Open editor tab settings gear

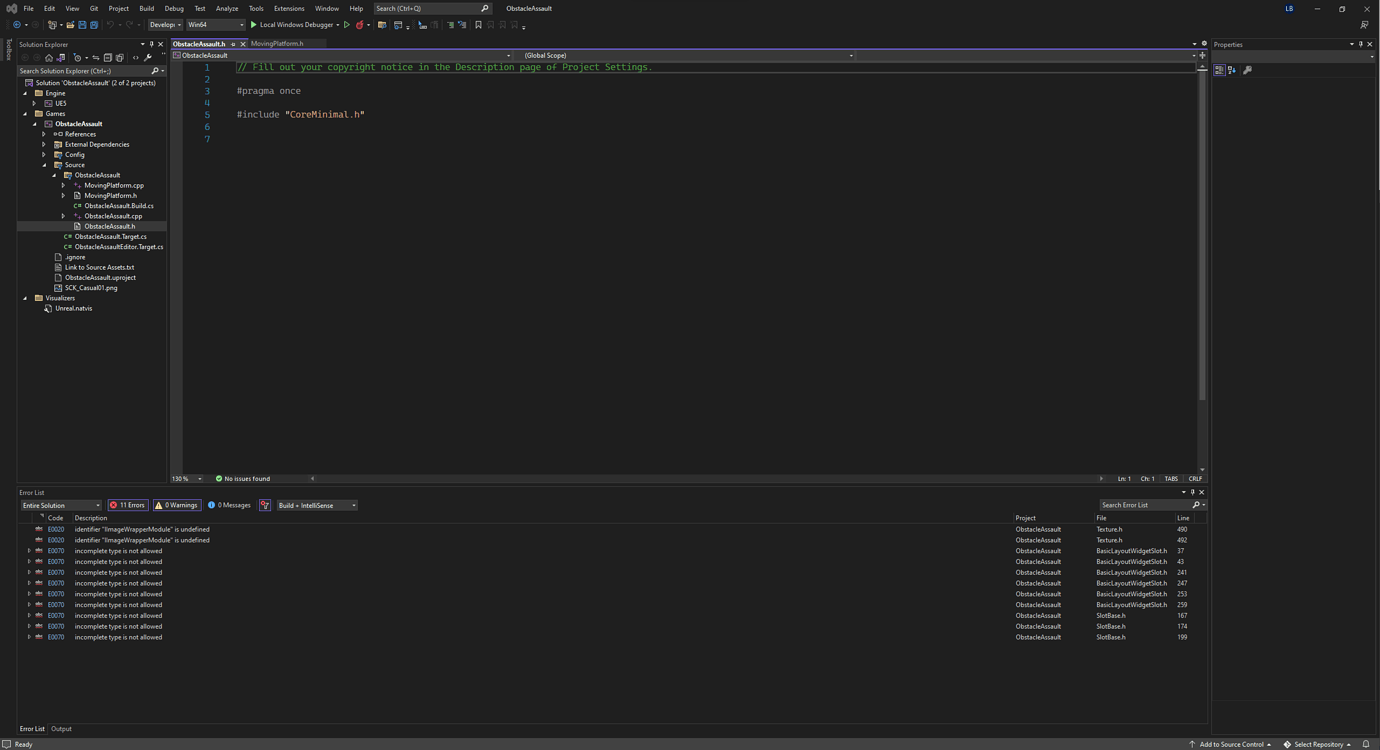point(1204,44)
